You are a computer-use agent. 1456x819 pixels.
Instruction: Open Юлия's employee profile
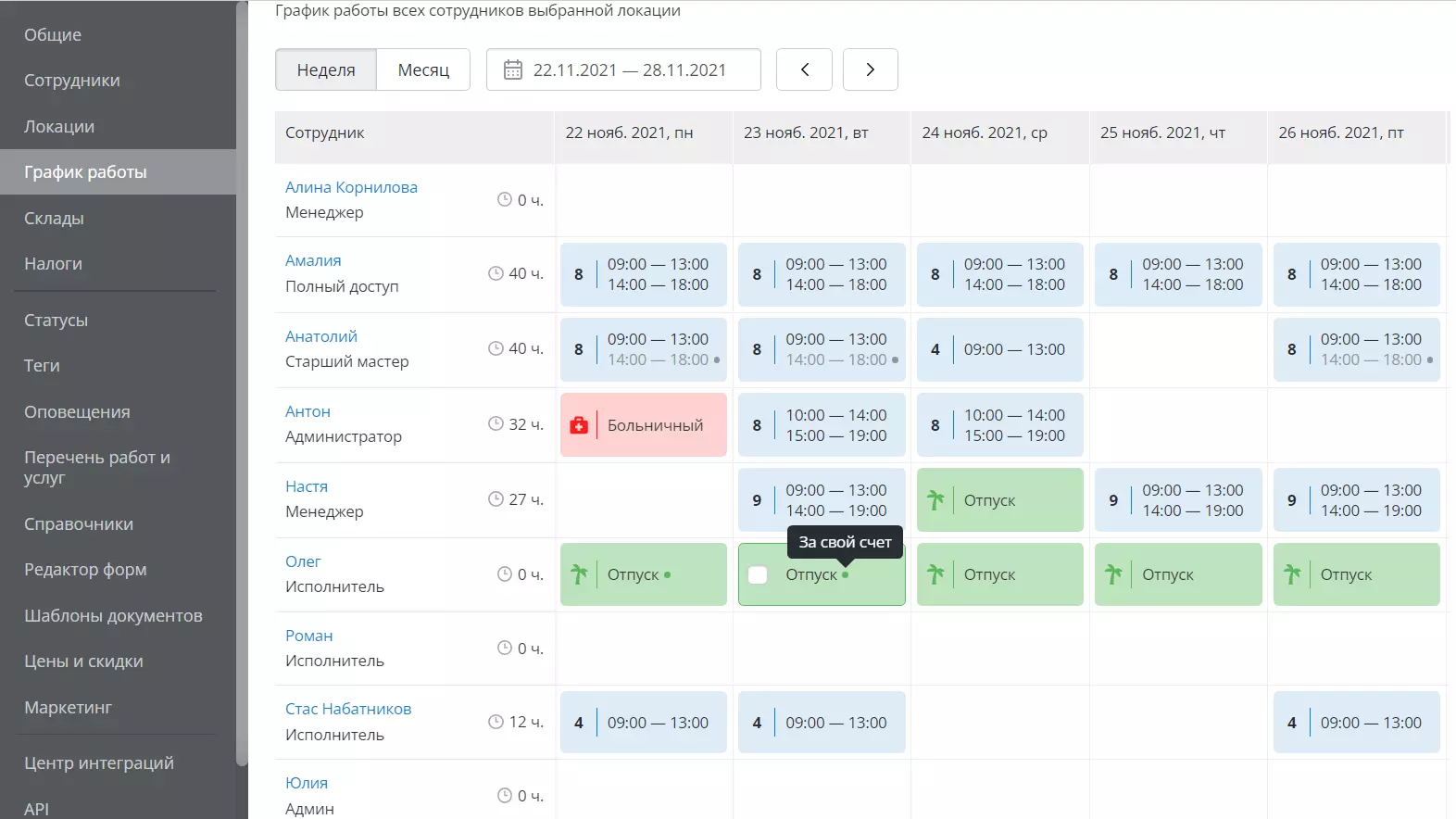click(x=307, y=783)
